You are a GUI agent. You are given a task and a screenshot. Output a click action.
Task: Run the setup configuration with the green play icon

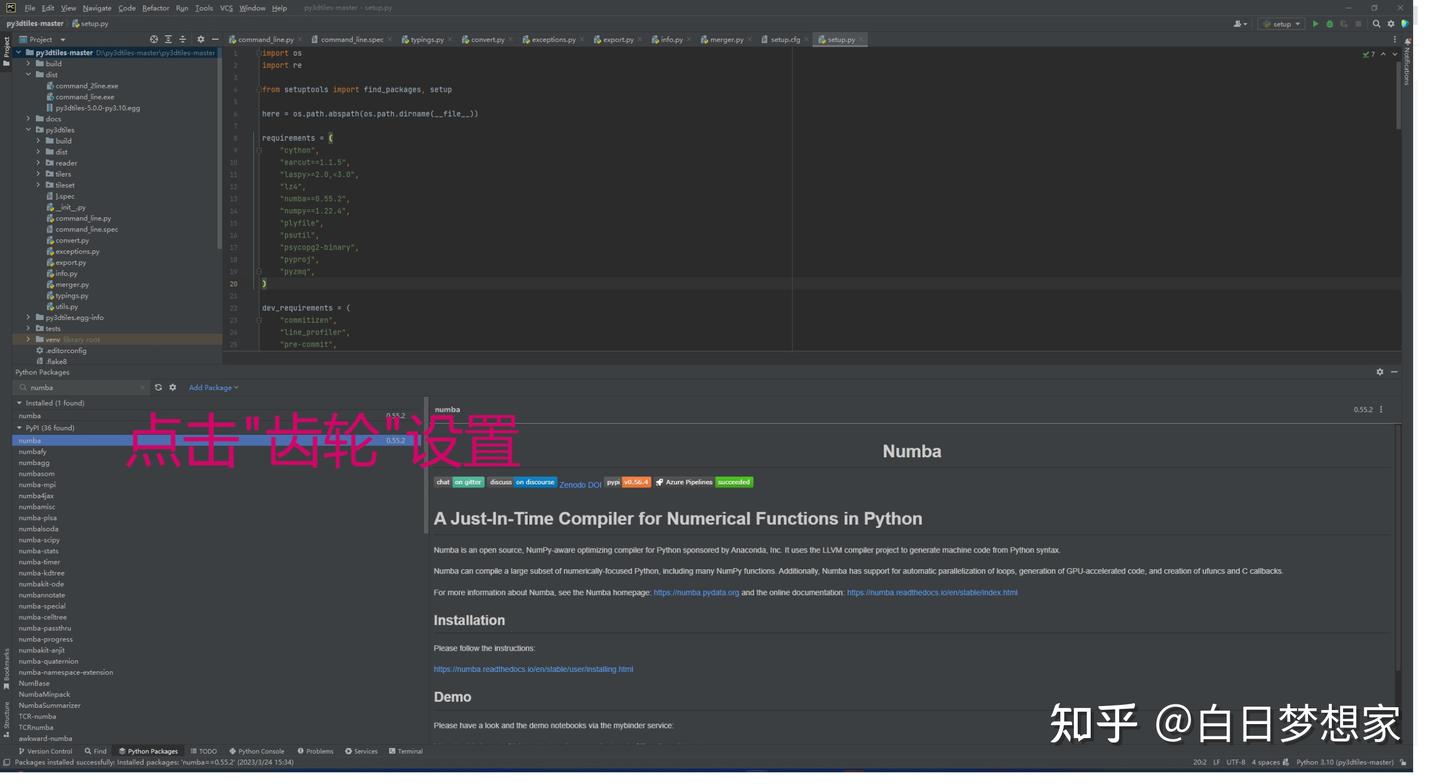(1316, 23)
